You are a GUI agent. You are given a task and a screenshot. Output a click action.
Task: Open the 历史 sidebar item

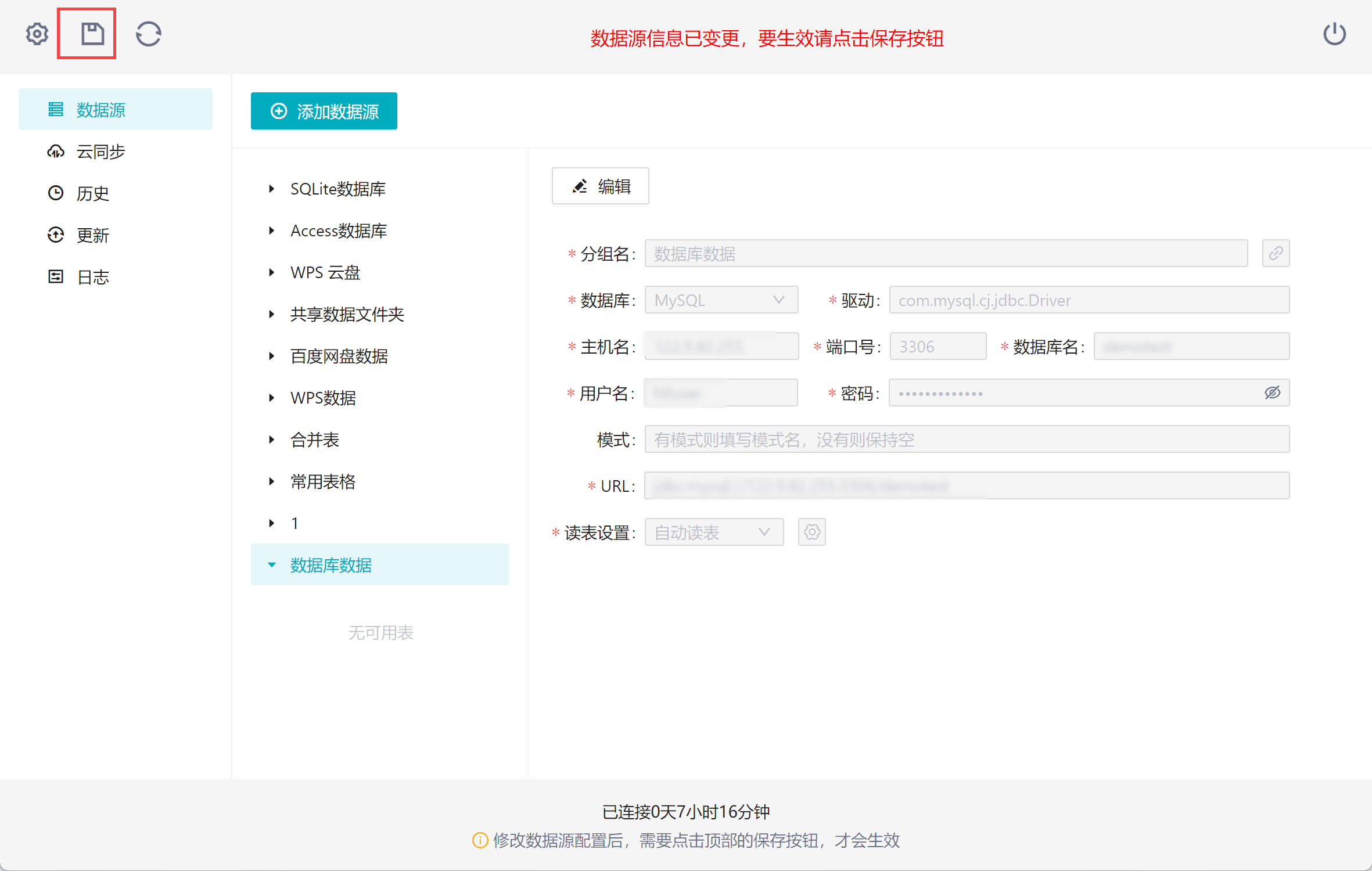click(116, 193)
